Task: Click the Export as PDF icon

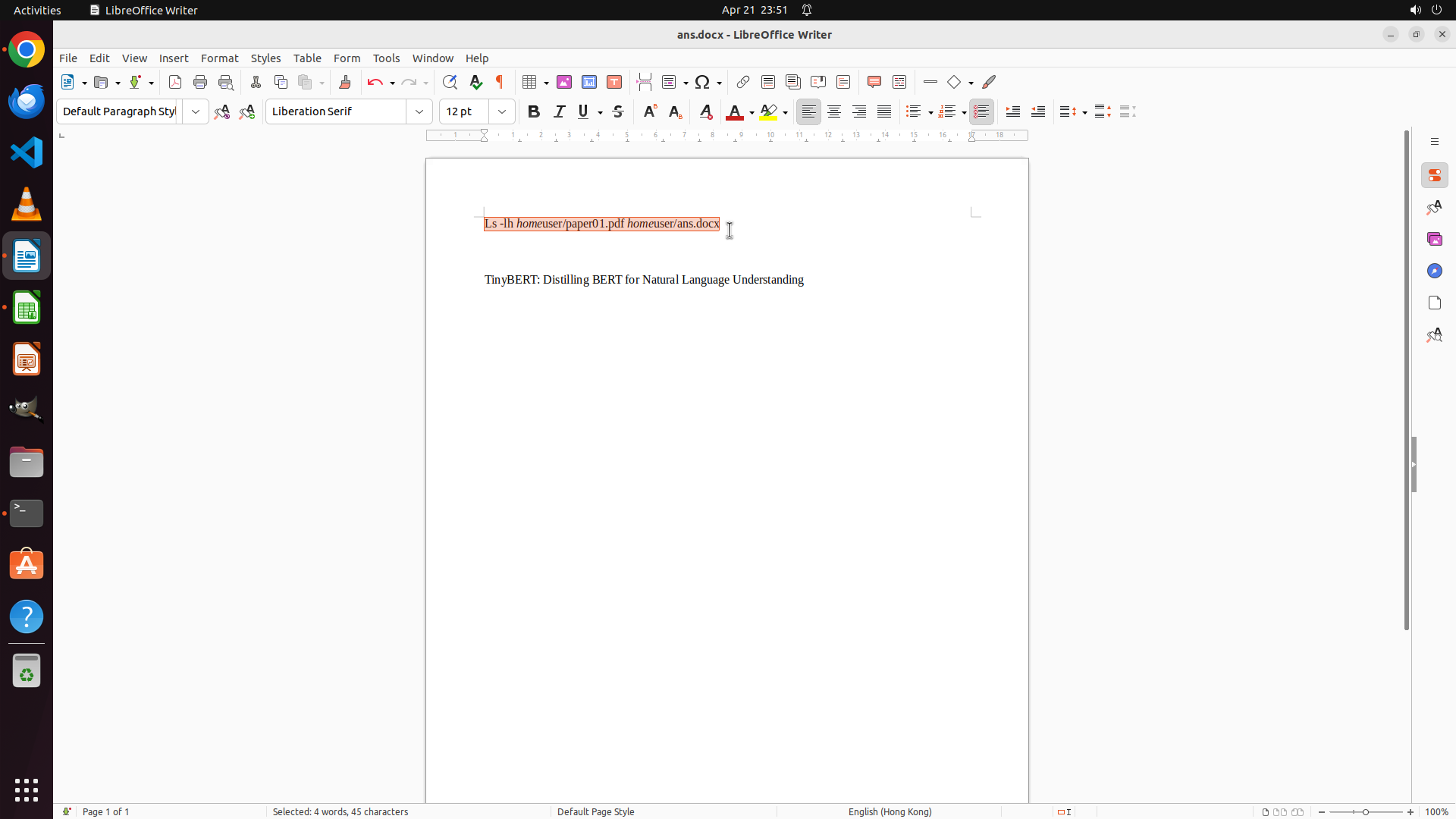Action: [x=175, y=82]
